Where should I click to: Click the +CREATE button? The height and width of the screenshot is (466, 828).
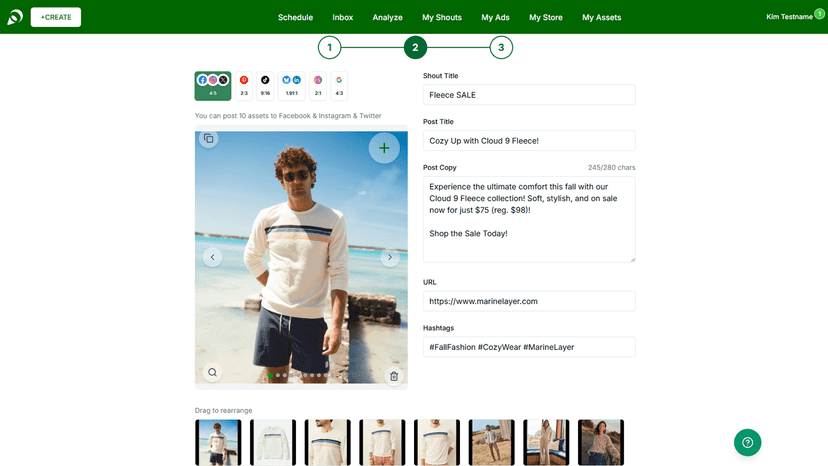pyautogui.click(x=55, y=17)
